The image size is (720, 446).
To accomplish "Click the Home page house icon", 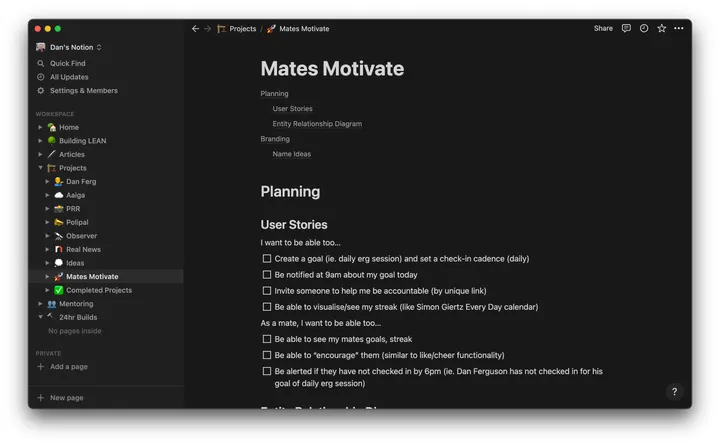I will [52, 127].
